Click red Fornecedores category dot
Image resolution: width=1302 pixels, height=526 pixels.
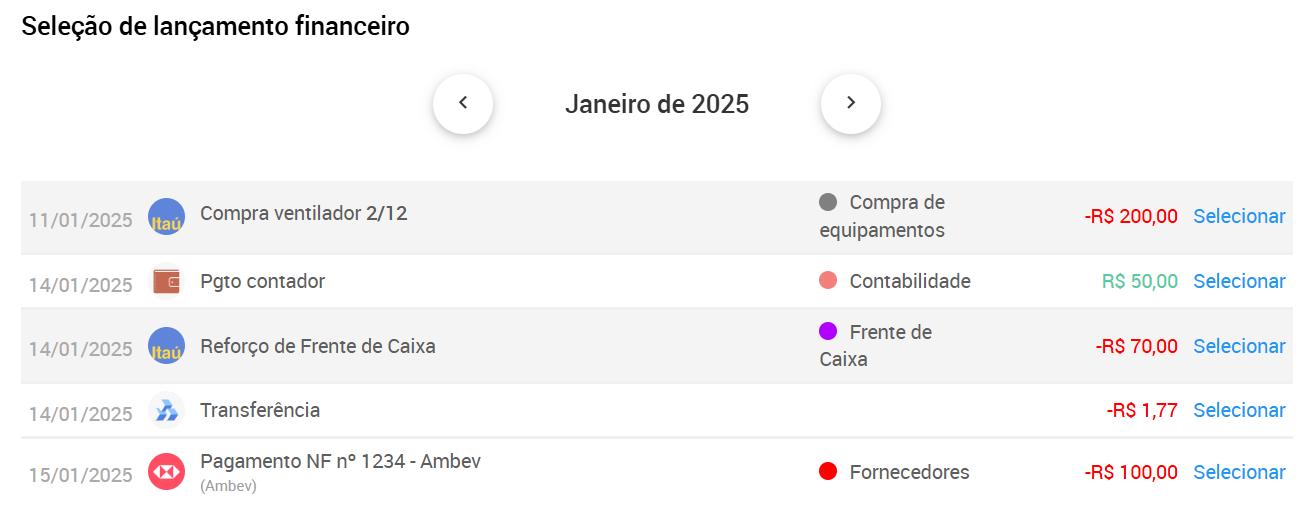pos(828,471)
